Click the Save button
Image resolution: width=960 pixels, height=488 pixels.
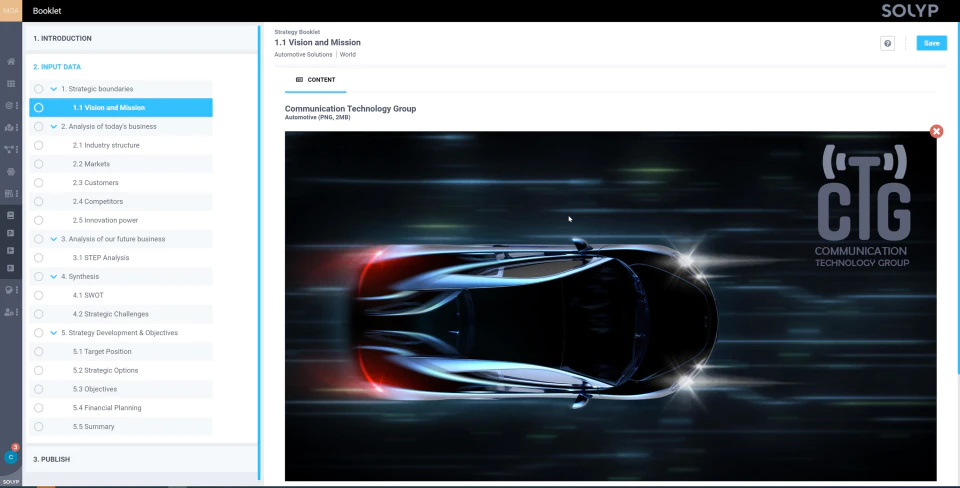pos(931,43)
